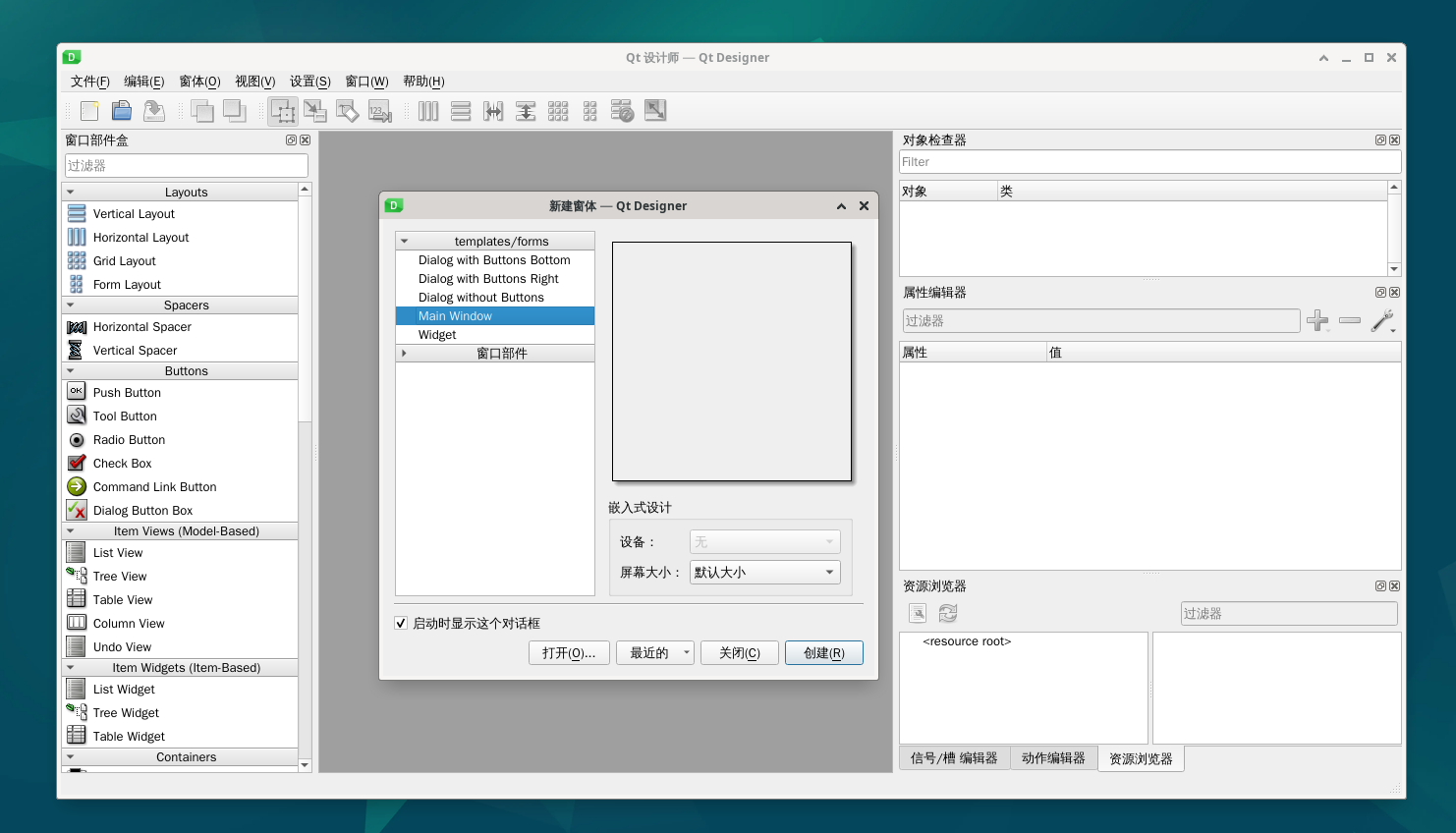
Task: Collapse the Layouts category in widget box
Action: [70, 193]
